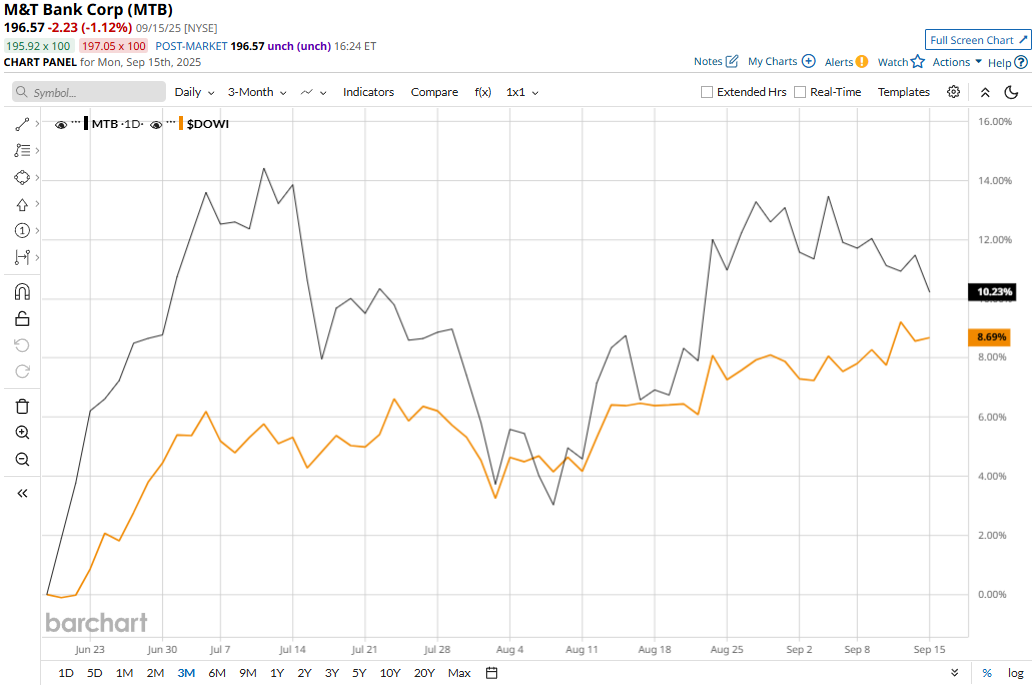
Task: Click the MTB black color swatch
Action: [86, 124]
